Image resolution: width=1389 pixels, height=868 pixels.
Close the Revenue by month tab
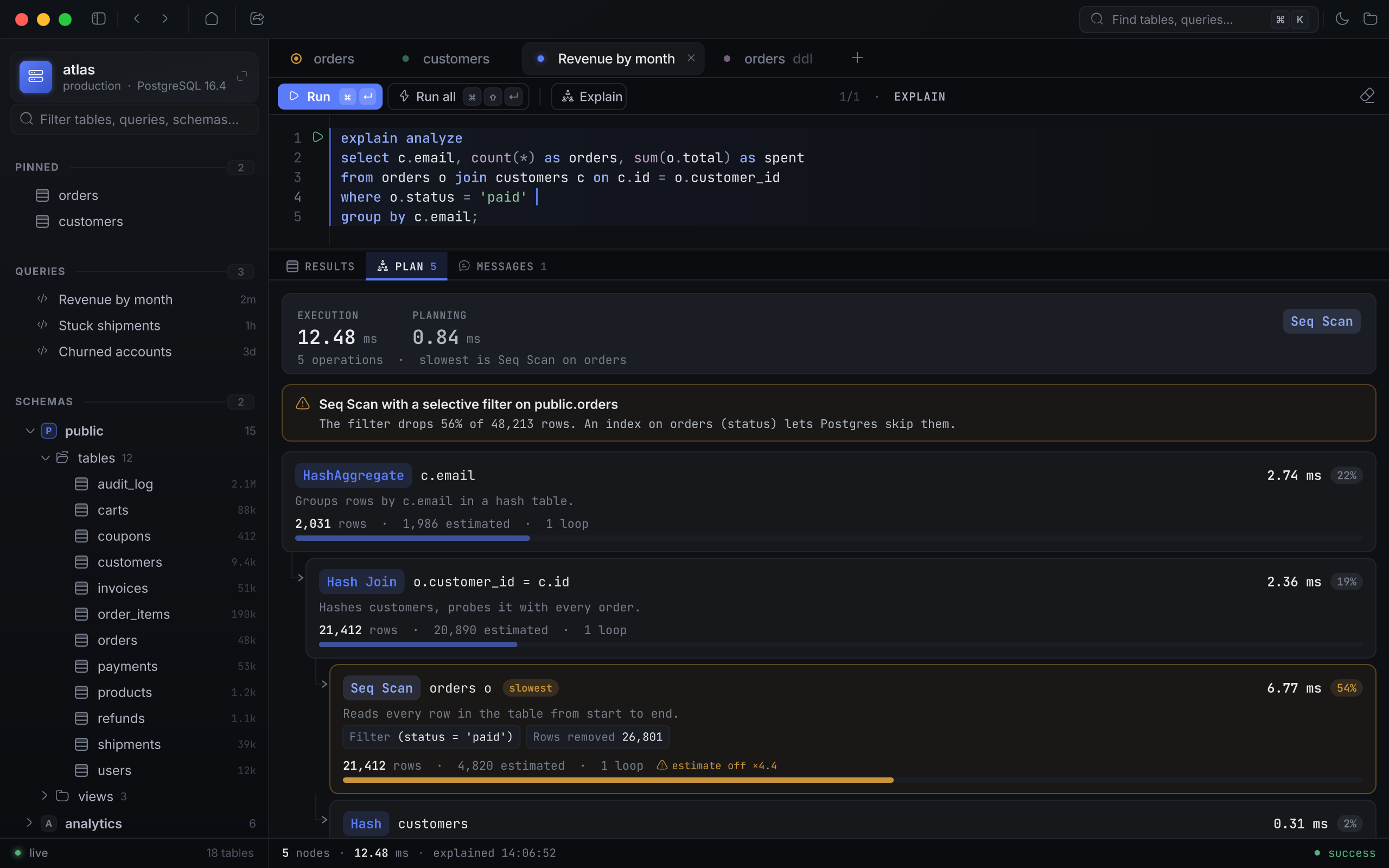[691, 58]
